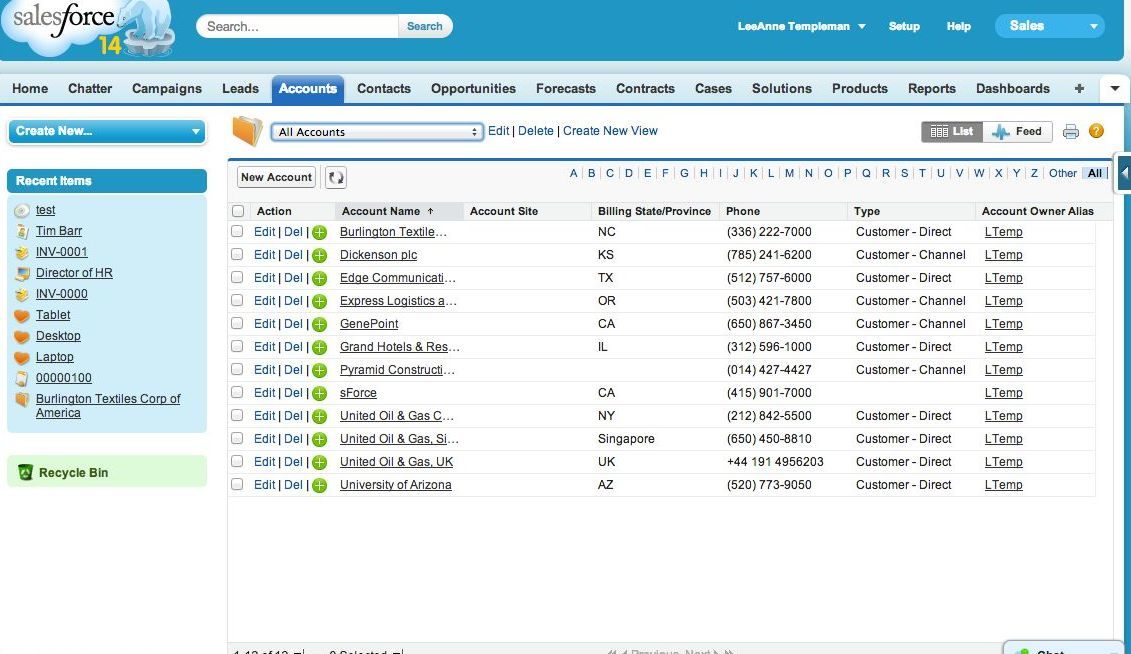
Task: Click the icon beside 00000100 recent item
Action: [x=22, y=378]
